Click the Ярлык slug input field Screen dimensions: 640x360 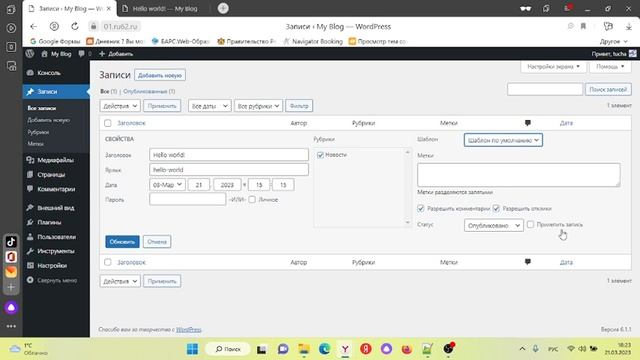tap(229, 169)
